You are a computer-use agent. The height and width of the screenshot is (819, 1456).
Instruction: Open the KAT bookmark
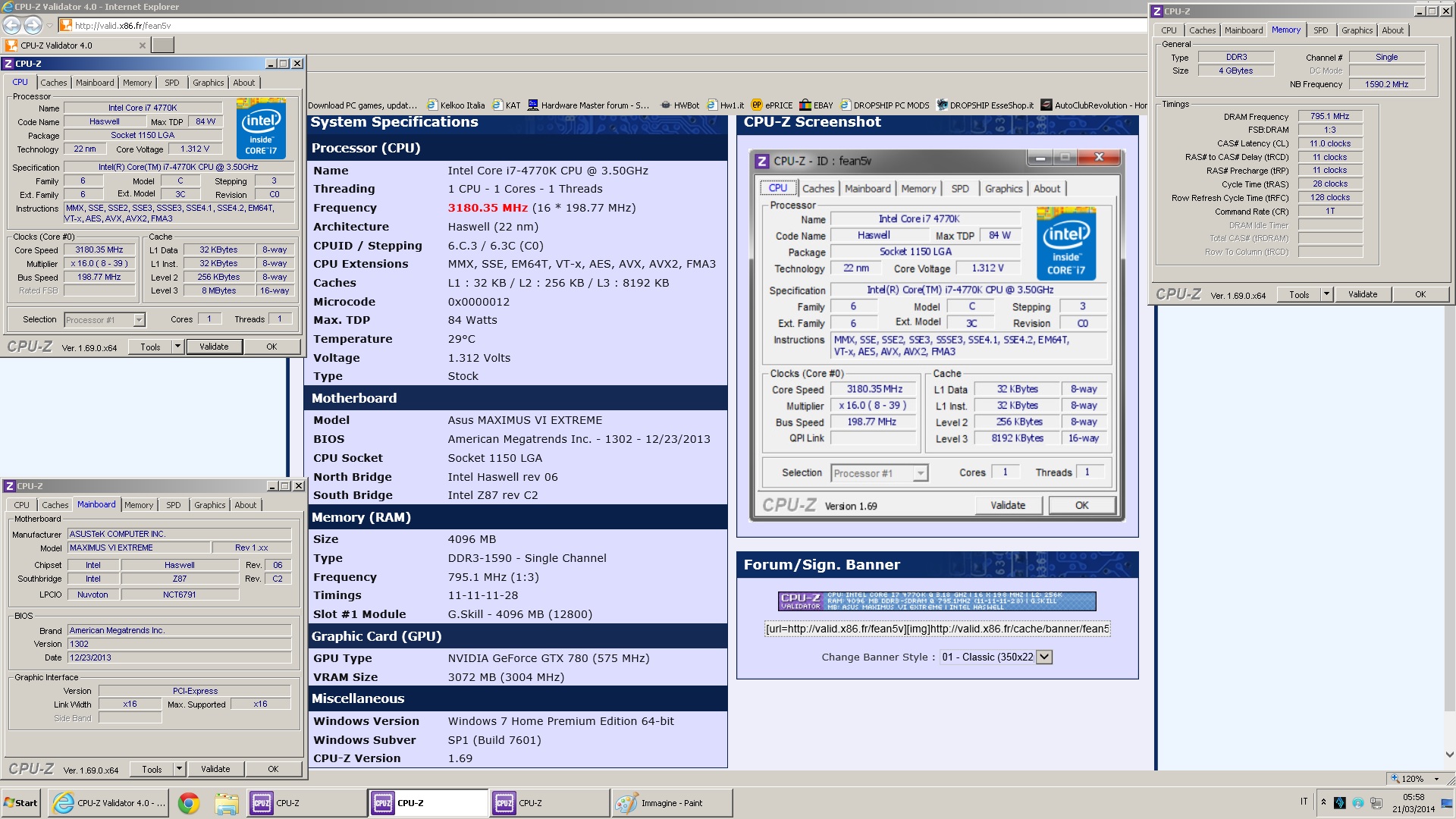[x=507, y=105]
